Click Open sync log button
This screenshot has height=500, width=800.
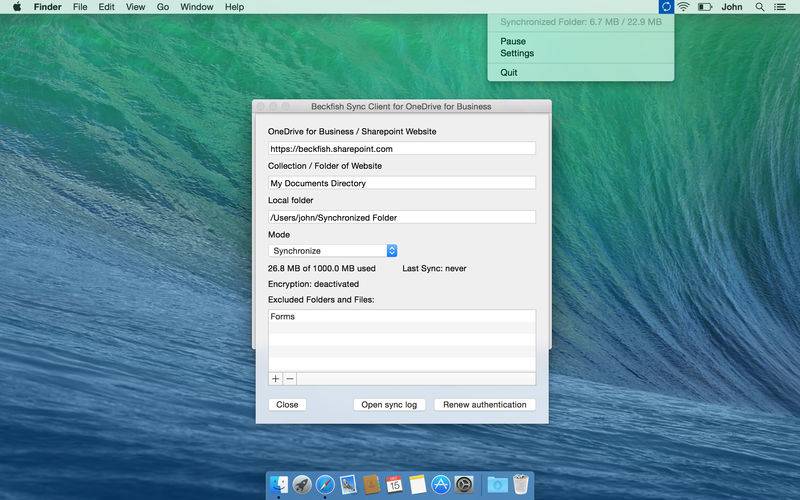[x=389, y=405]
